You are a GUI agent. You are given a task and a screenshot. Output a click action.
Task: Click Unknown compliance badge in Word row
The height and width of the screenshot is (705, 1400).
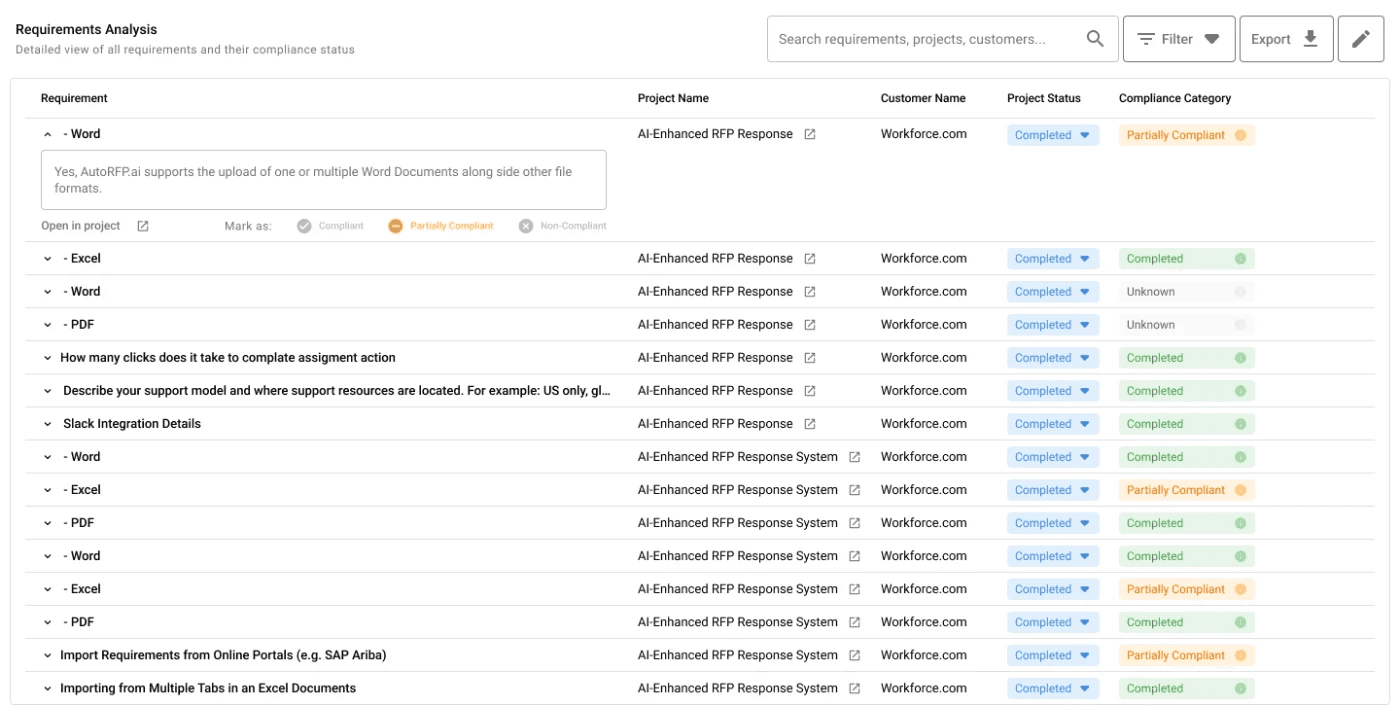[x=1187, y=292]
